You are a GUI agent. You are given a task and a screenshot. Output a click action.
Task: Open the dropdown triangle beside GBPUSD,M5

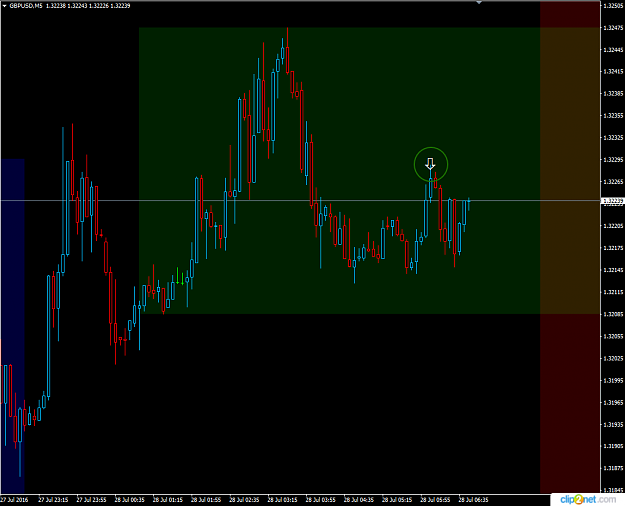tap(4, 6)
